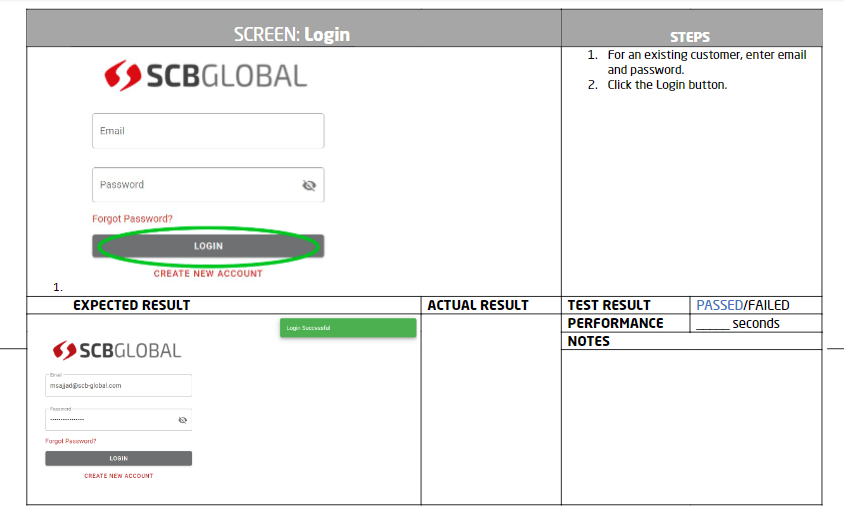Click small CREATE NEW ACCOUNT link in expected result
This screenshot has height=520, width=844.
(118, 476)
